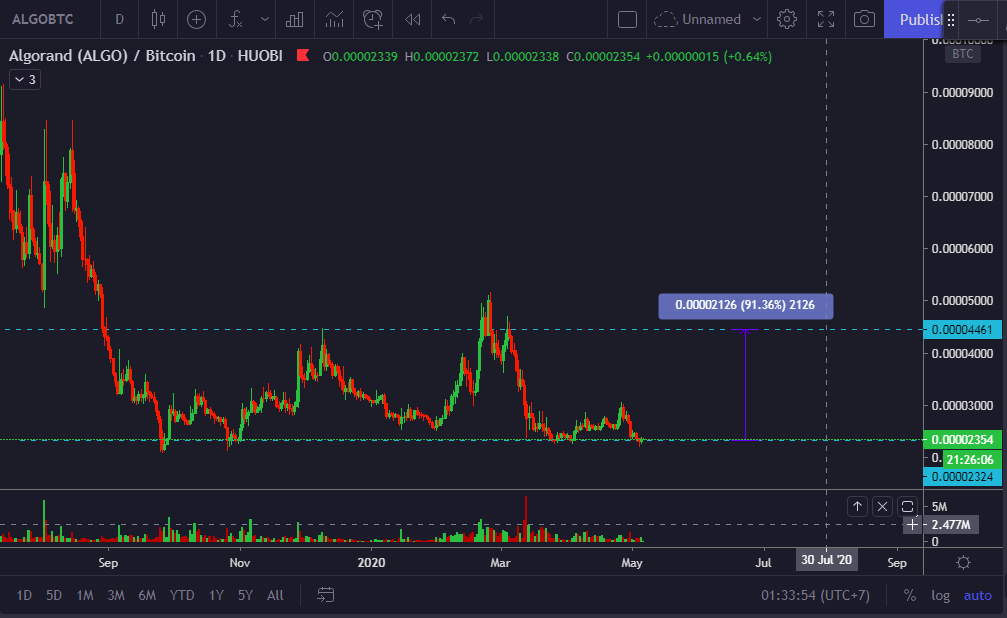Viewport: 1007px width, 618px height.
Task: Open the chart settings gear
Action: pos(787,19)
